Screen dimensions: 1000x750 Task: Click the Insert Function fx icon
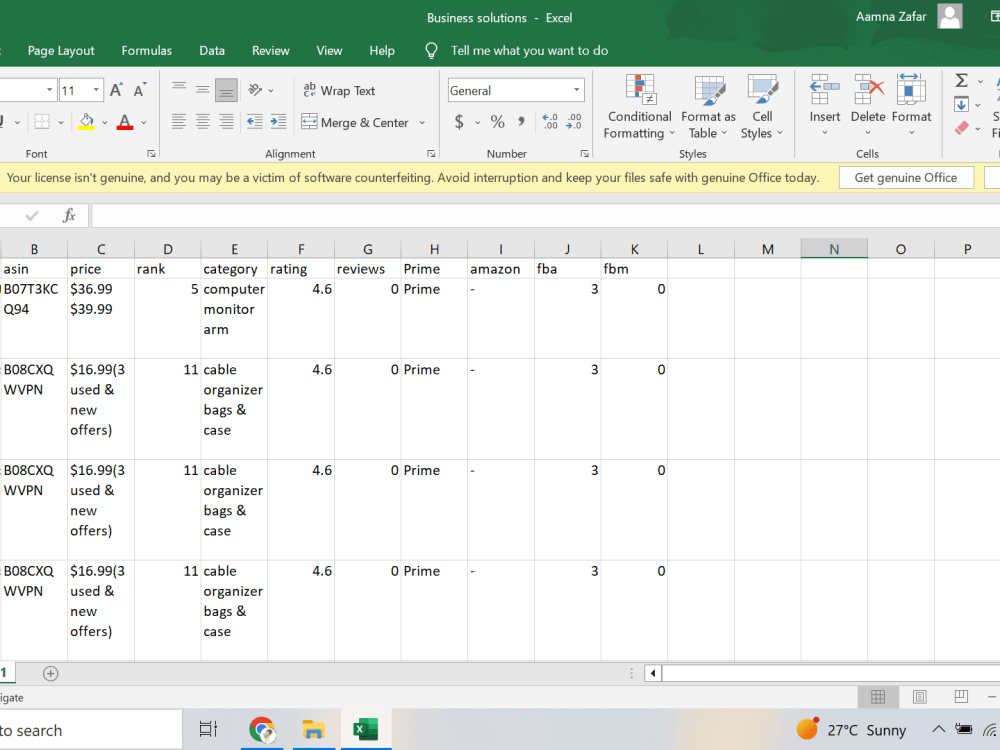(68, 214)
